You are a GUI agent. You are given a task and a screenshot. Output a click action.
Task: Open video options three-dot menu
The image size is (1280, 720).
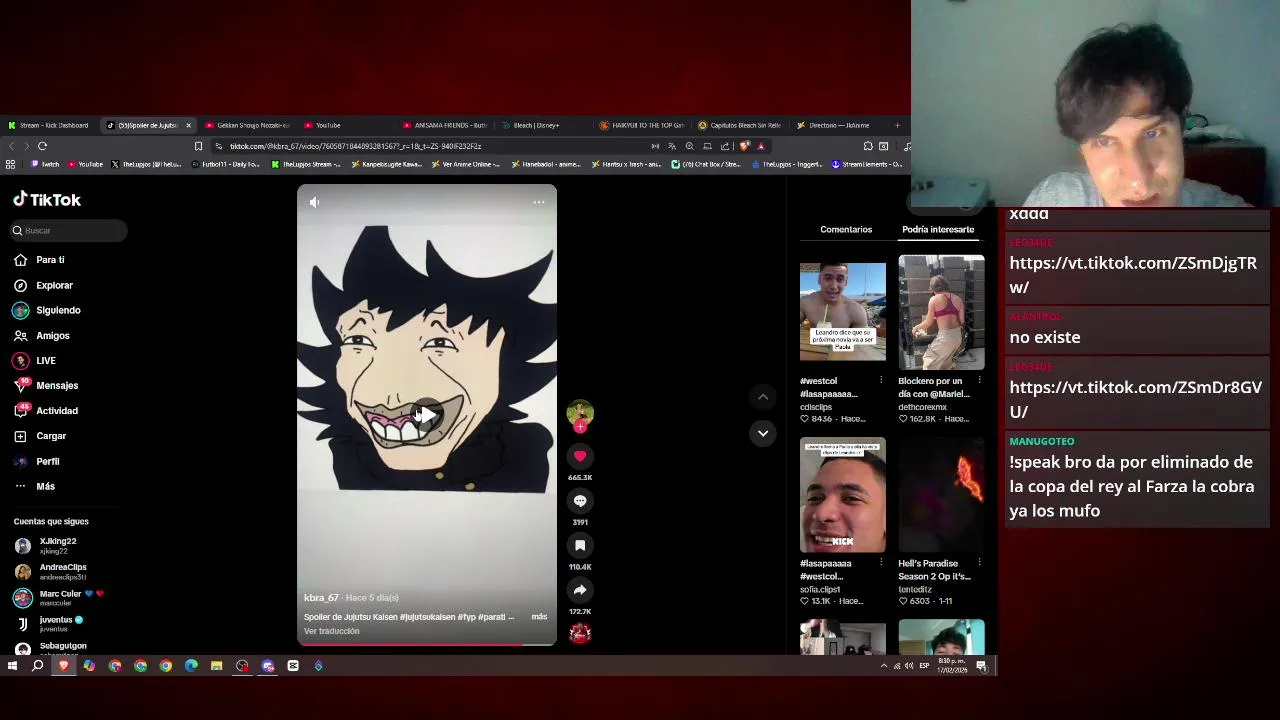539,202
